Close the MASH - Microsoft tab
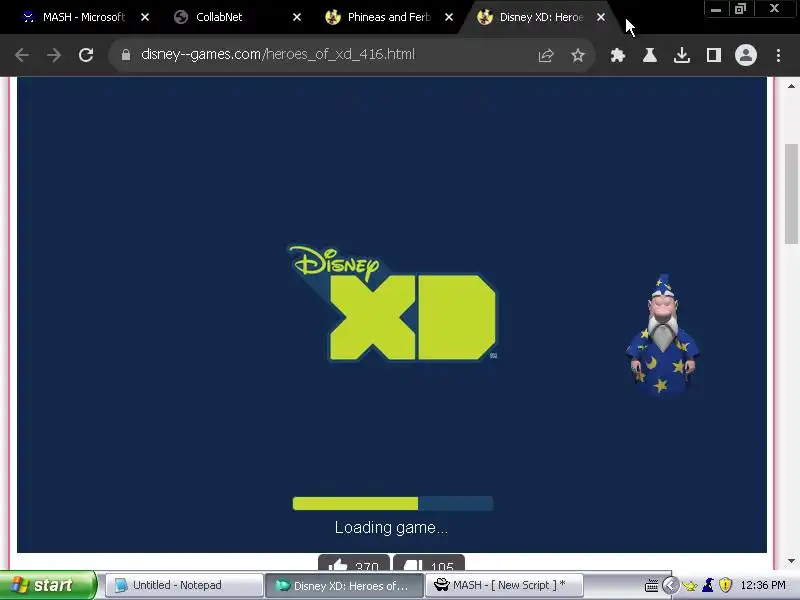The width and height of the screenshot is (800, 600). [145, 17]
